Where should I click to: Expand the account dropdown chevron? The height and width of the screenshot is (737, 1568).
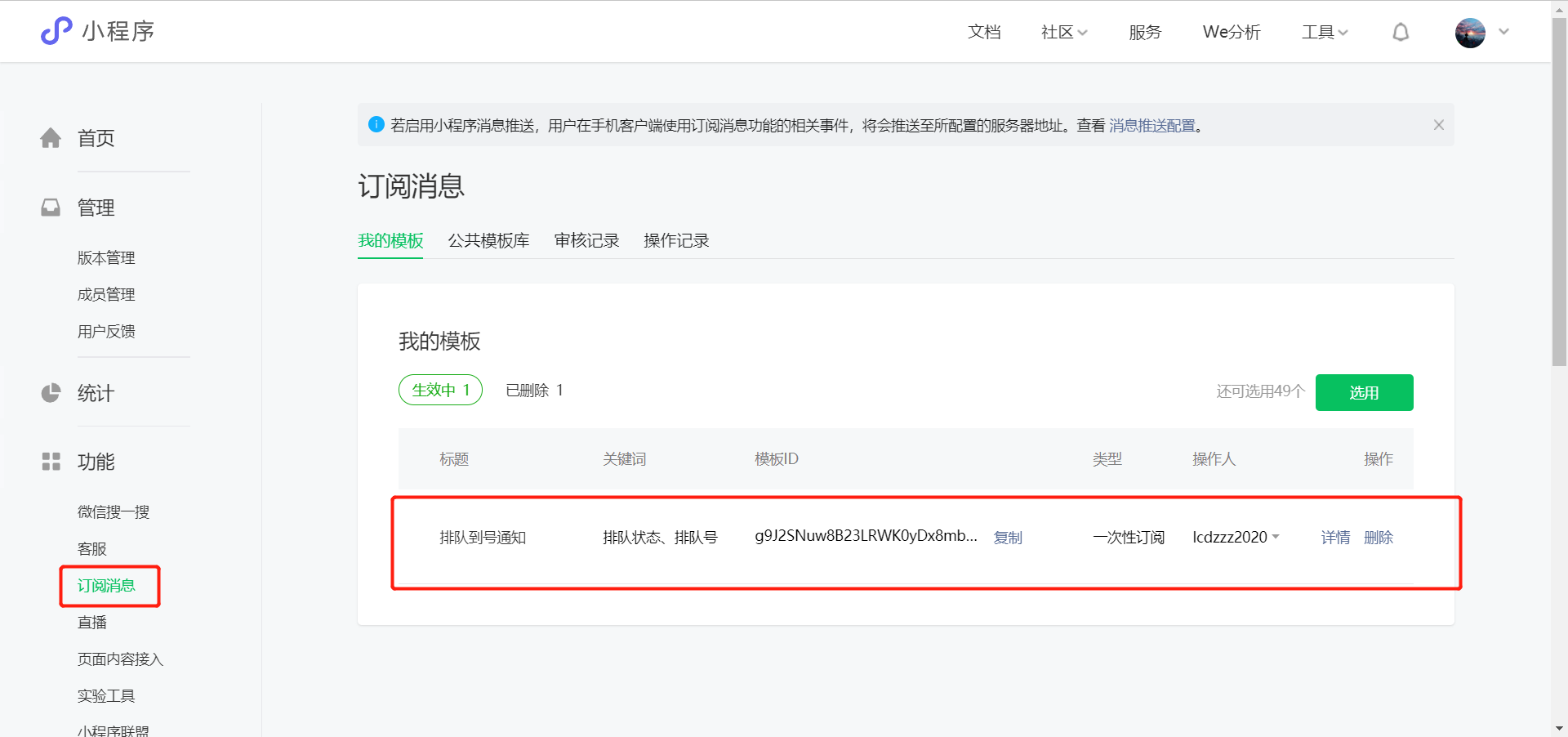click(x=1503, y=32)
